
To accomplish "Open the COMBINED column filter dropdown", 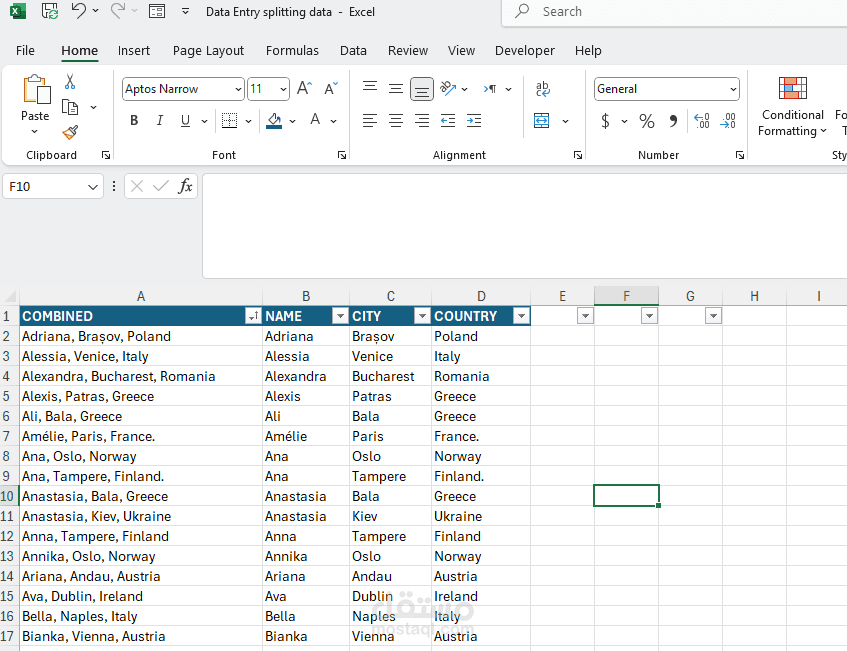I will click(x=253, y=316).
